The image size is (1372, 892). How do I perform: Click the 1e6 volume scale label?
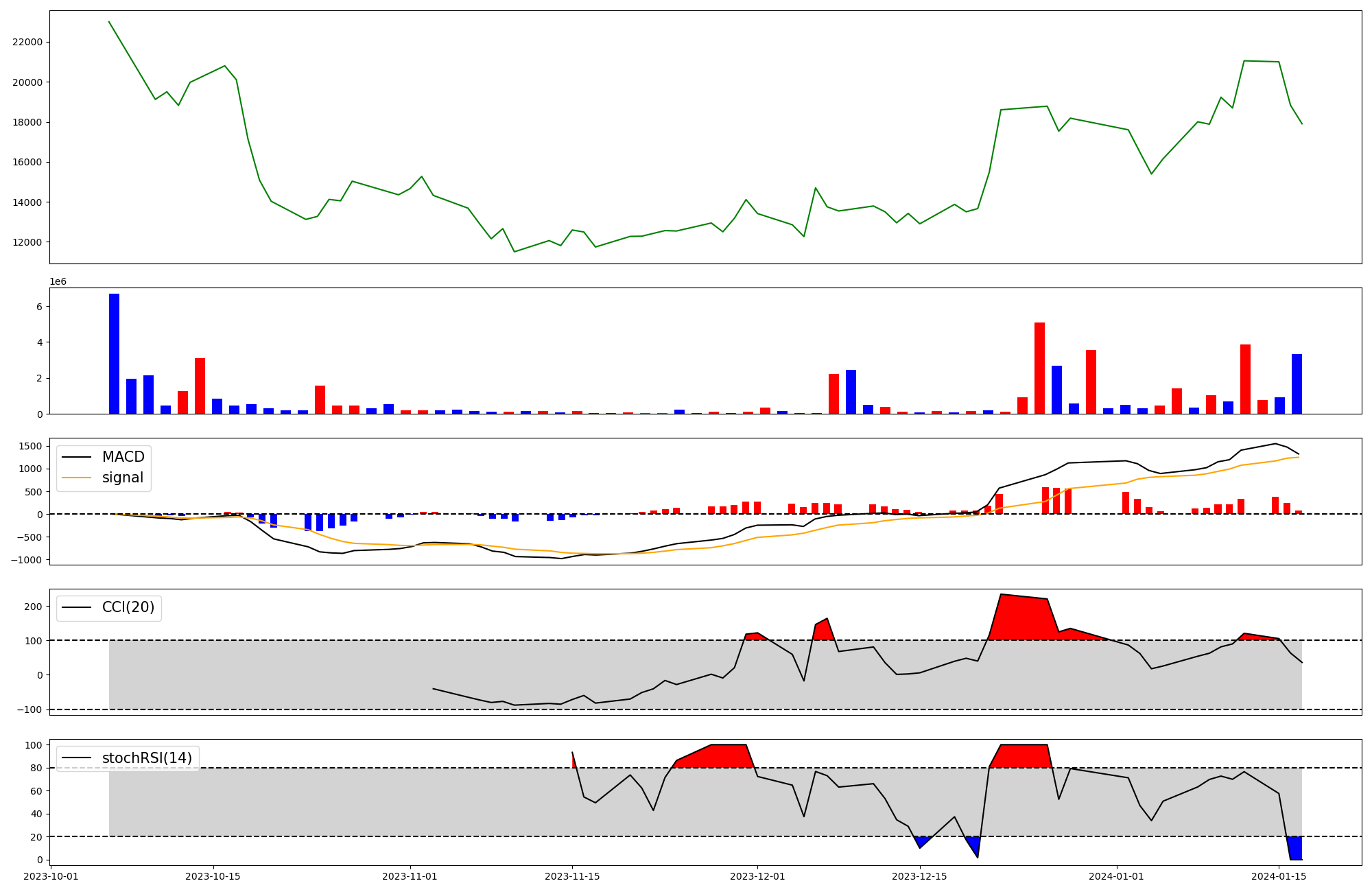click(58, 282)
